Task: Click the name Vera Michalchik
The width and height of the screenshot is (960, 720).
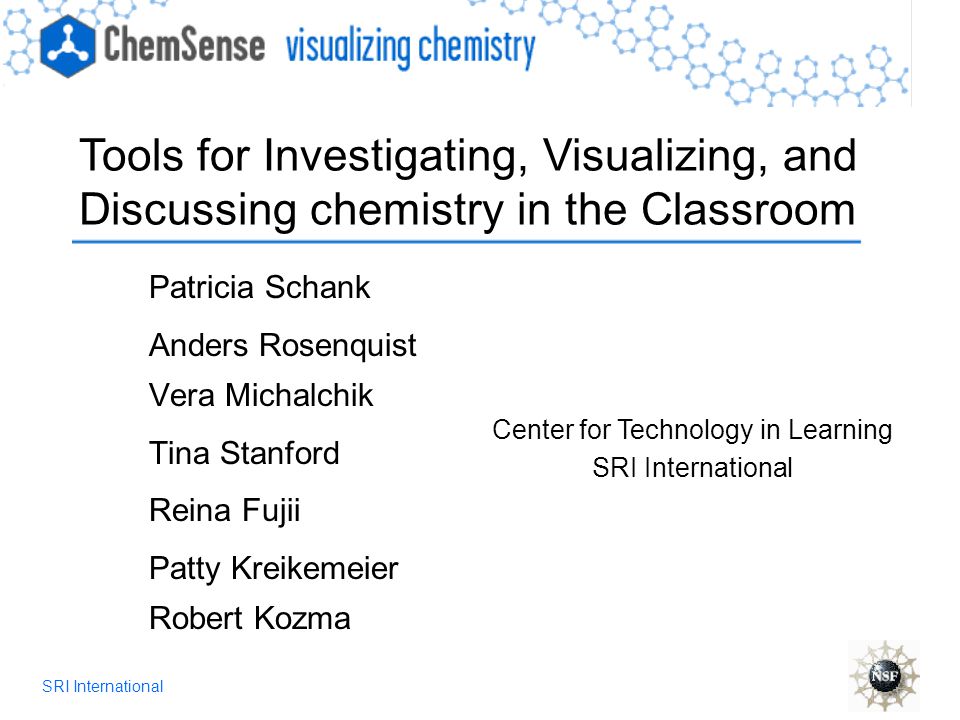Action: (261, 395)
